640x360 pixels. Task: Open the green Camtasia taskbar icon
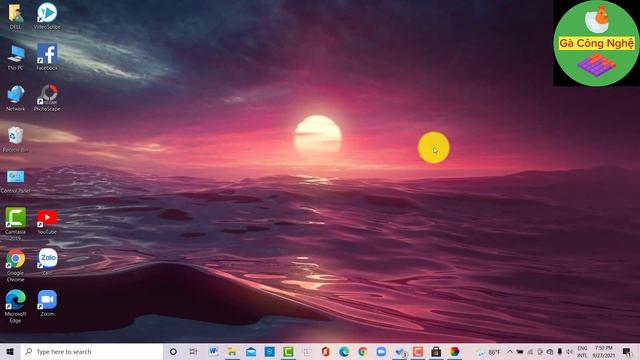tap(288, 351)
